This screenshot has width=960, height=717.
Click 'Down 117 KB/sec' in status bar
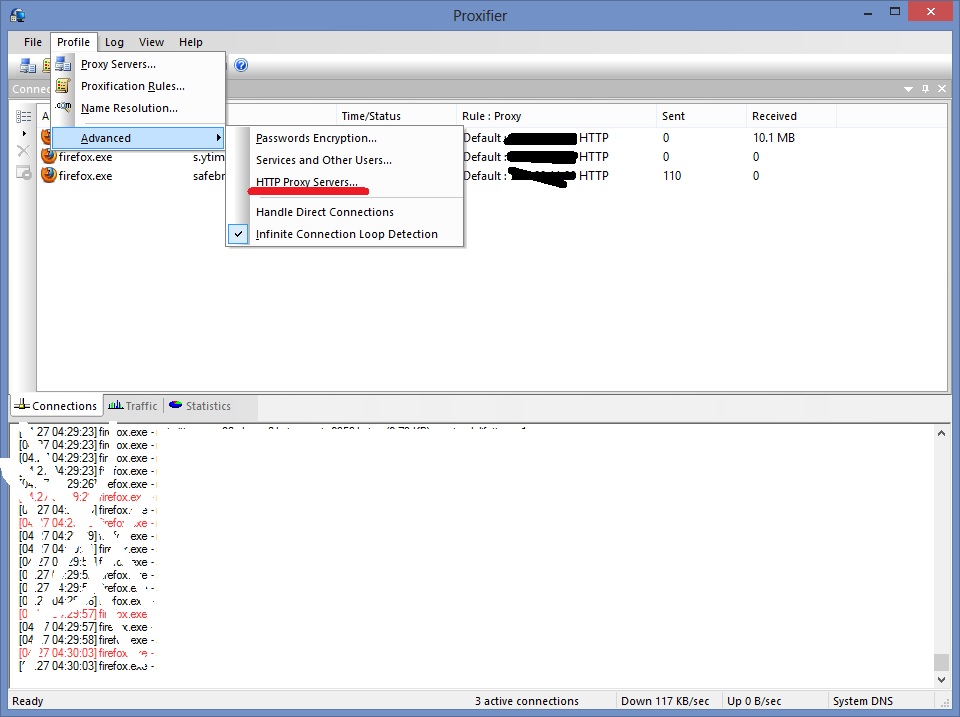click(x=665, y=701)
